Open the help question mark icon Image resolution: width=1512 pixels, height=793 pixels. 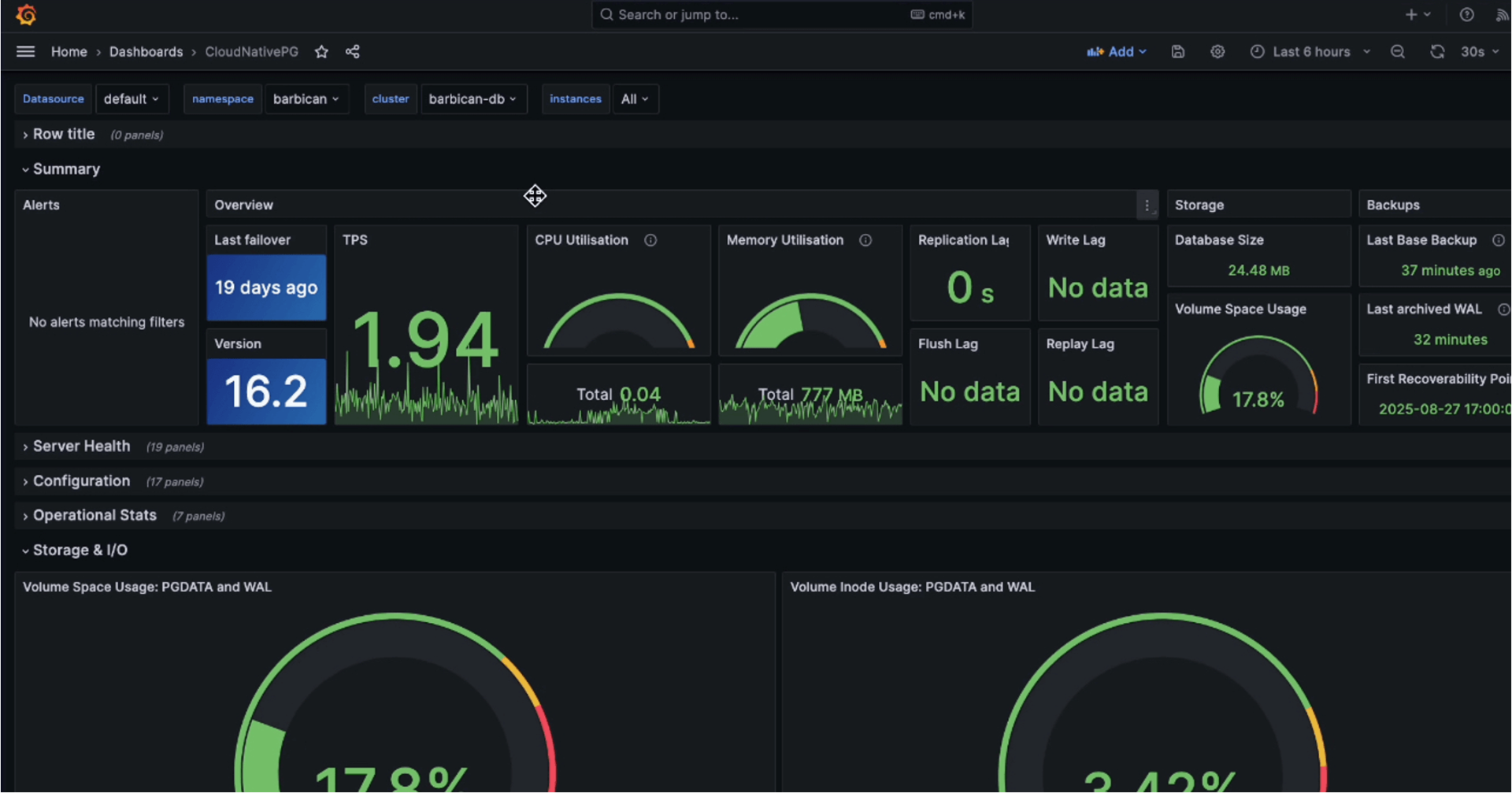point(1466,15)
